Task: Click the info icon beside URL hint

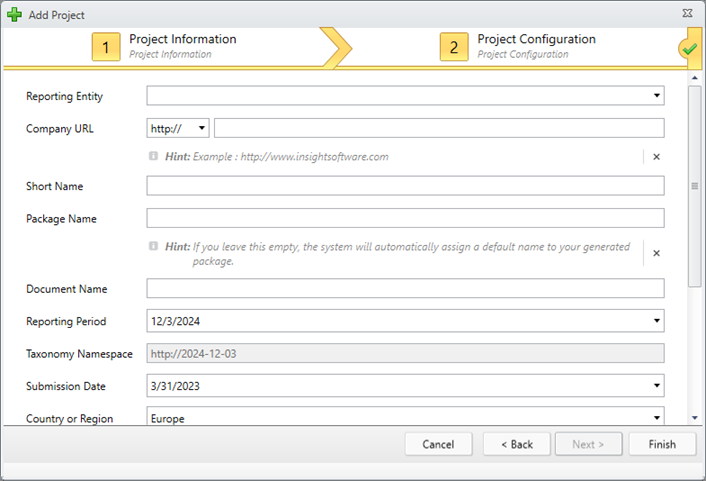Action: pyautogui.click(x=154, y=156)
